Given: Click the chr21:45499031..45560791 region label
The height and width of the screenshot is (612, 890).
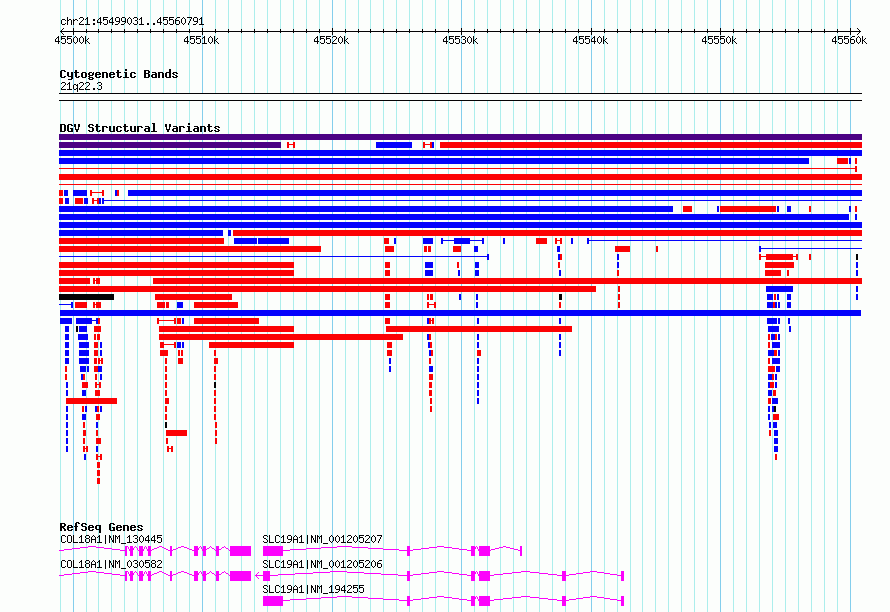Looking at the screenshot, I should [x=132, y=21].
